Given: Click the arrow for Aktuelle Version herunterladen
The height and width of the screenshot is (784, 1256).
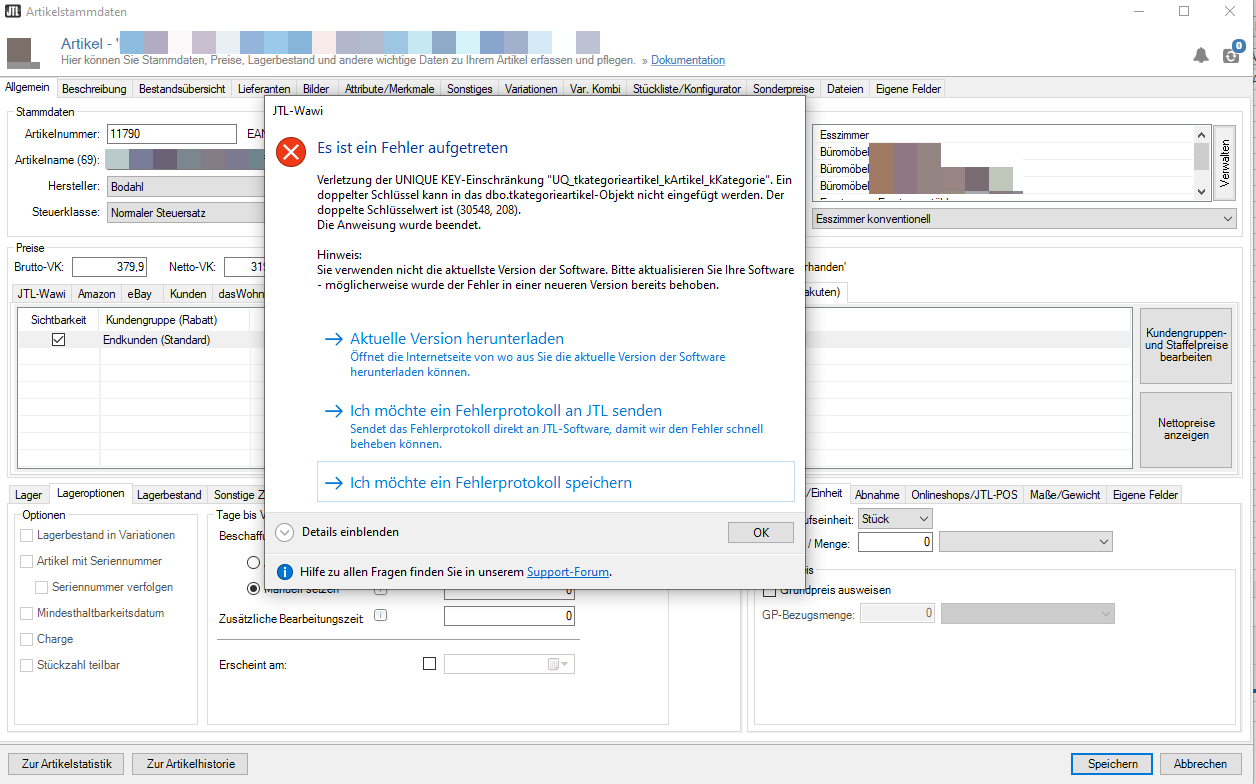Looking at the screenshot, I should pyautogui.click(x=334, y=339).
